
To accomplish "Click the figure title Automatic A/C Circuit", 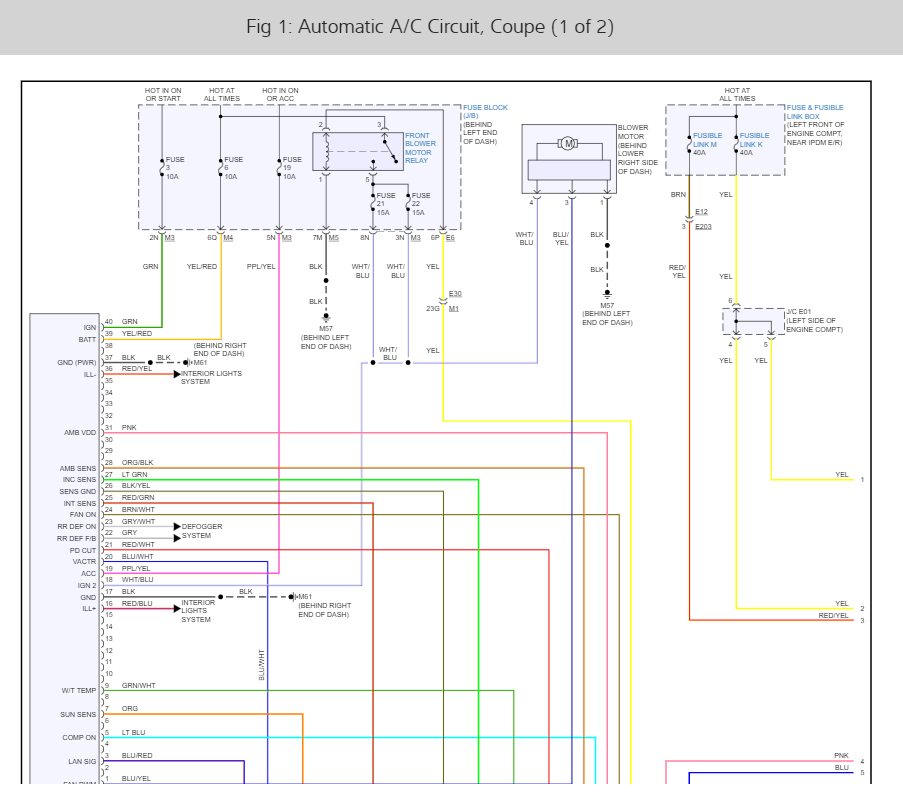I will [430, 26].
